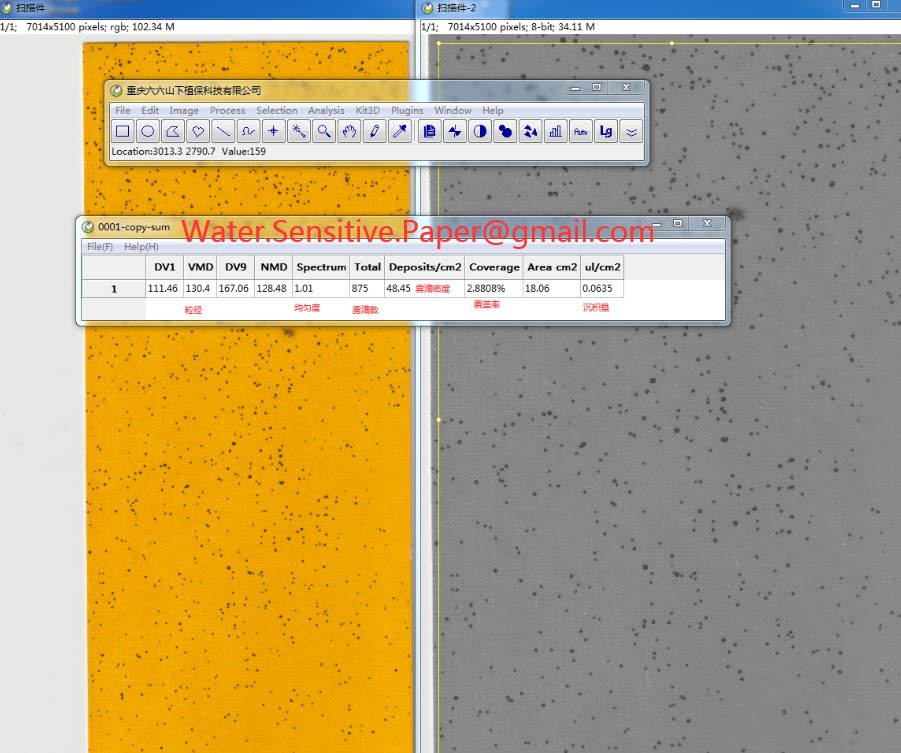
Task: Click the Coverage value 2.8808%
Action: coord(486,289)
